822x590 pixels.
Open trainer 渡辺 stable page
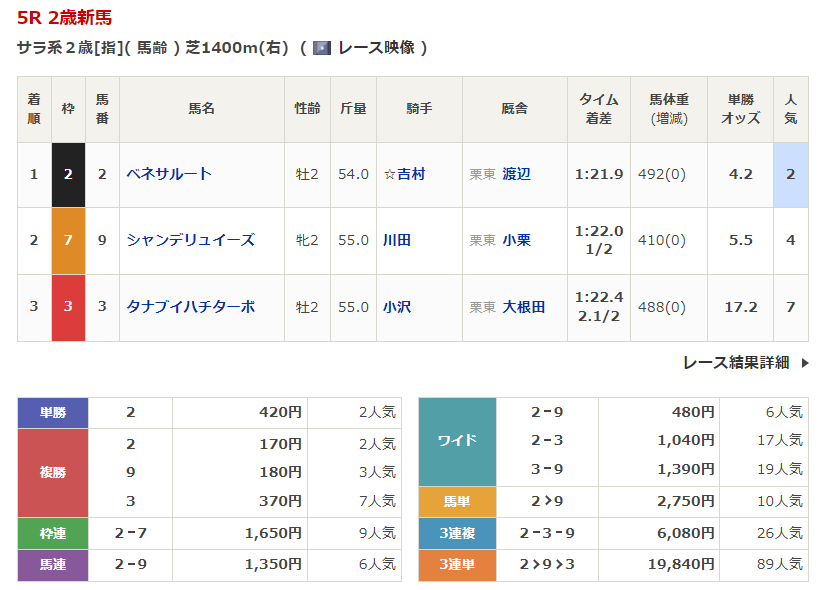click(x=516, y=174)
